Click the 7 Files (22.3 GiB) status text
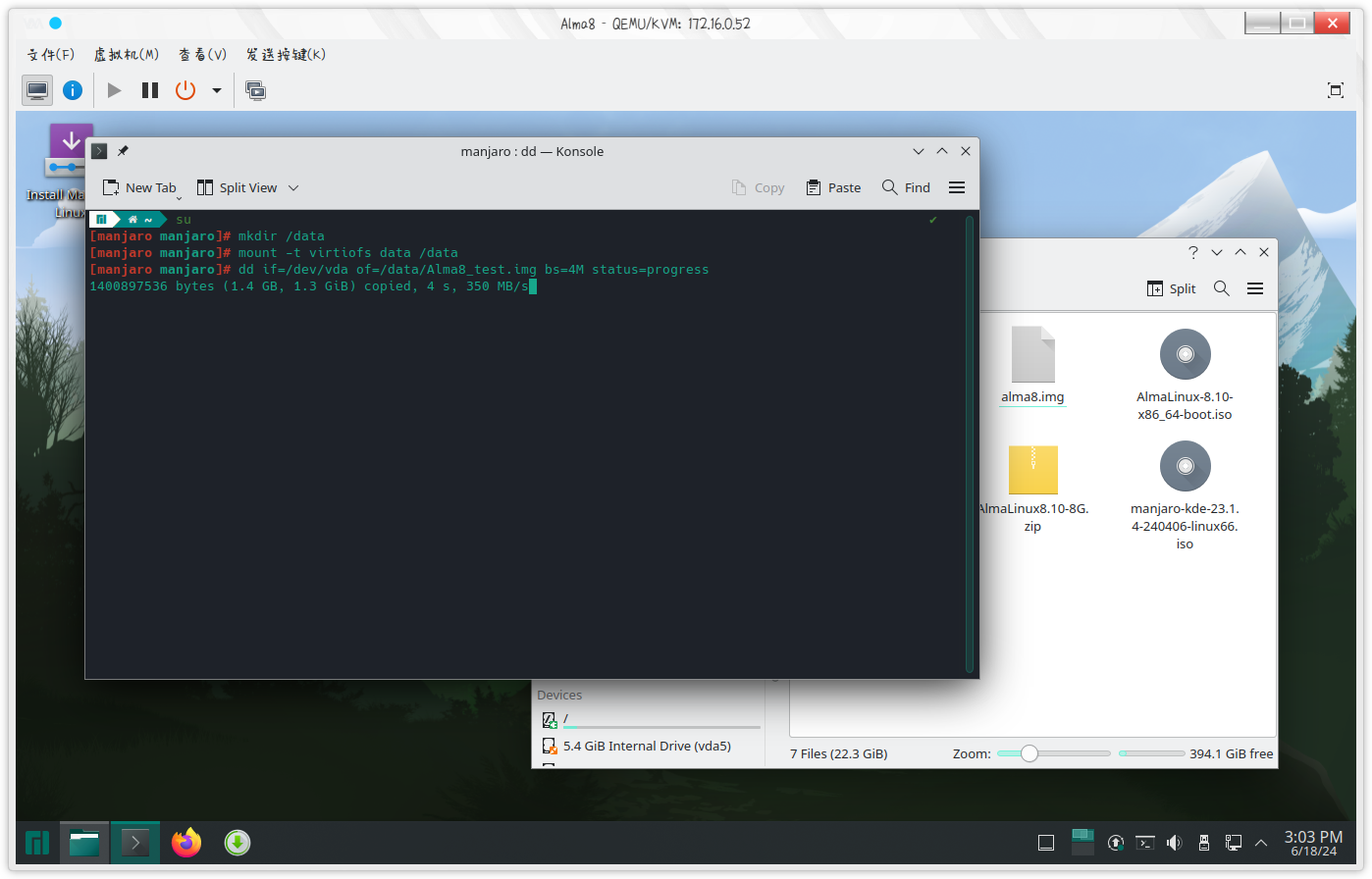This screenshot has width=1372, height=879. [x=838, y=753]
